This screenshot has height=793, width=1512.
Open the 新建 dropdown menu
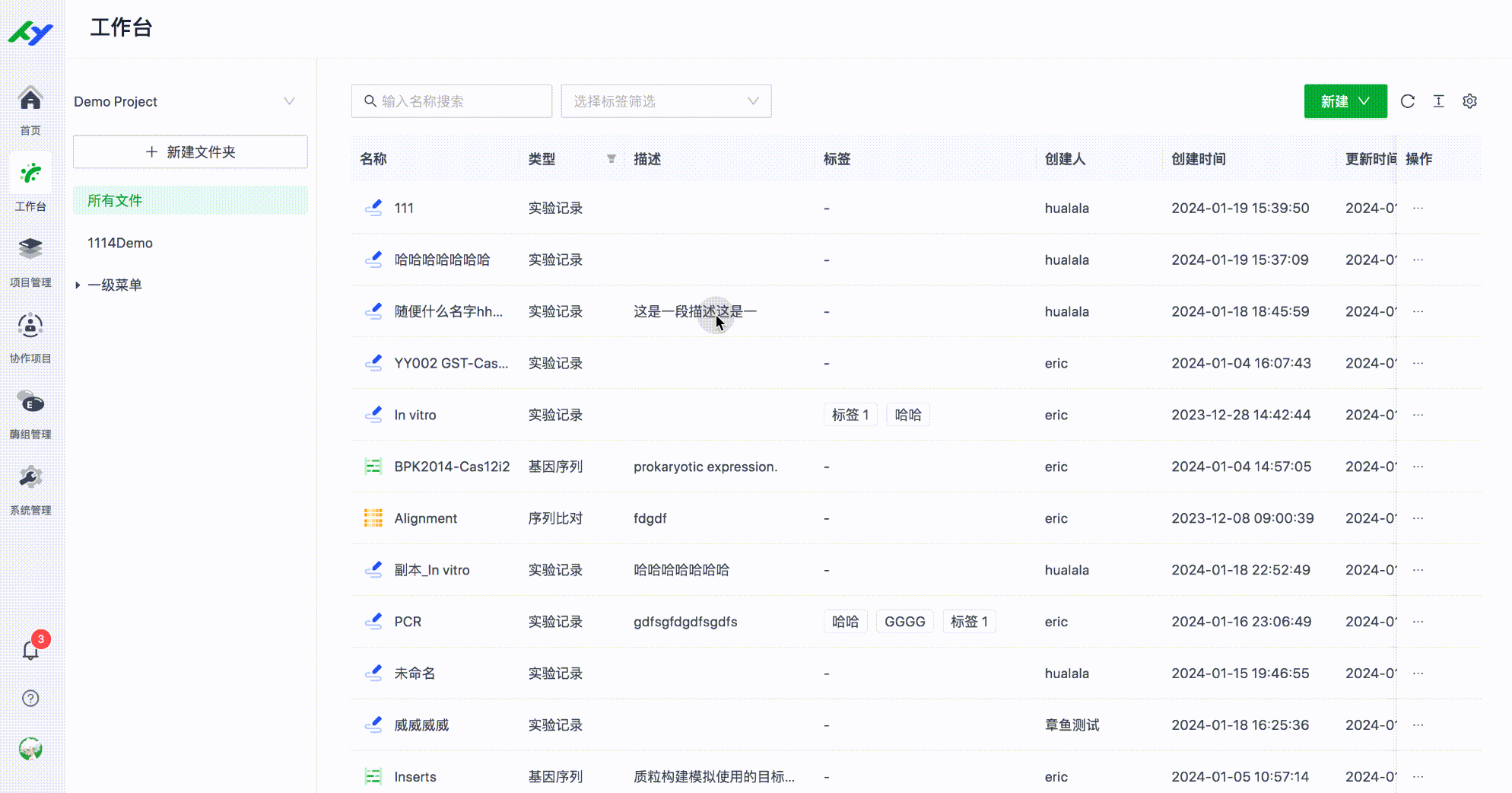[x=1345, y=100]
